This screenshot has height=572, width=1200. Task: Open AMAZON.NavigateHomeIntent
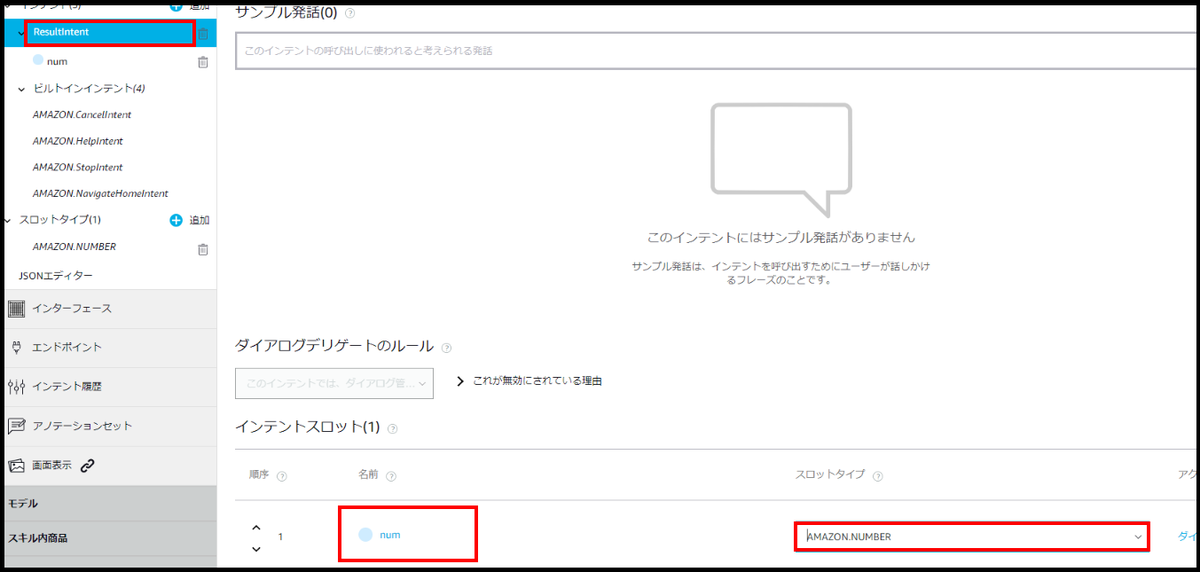coord(100,193)
